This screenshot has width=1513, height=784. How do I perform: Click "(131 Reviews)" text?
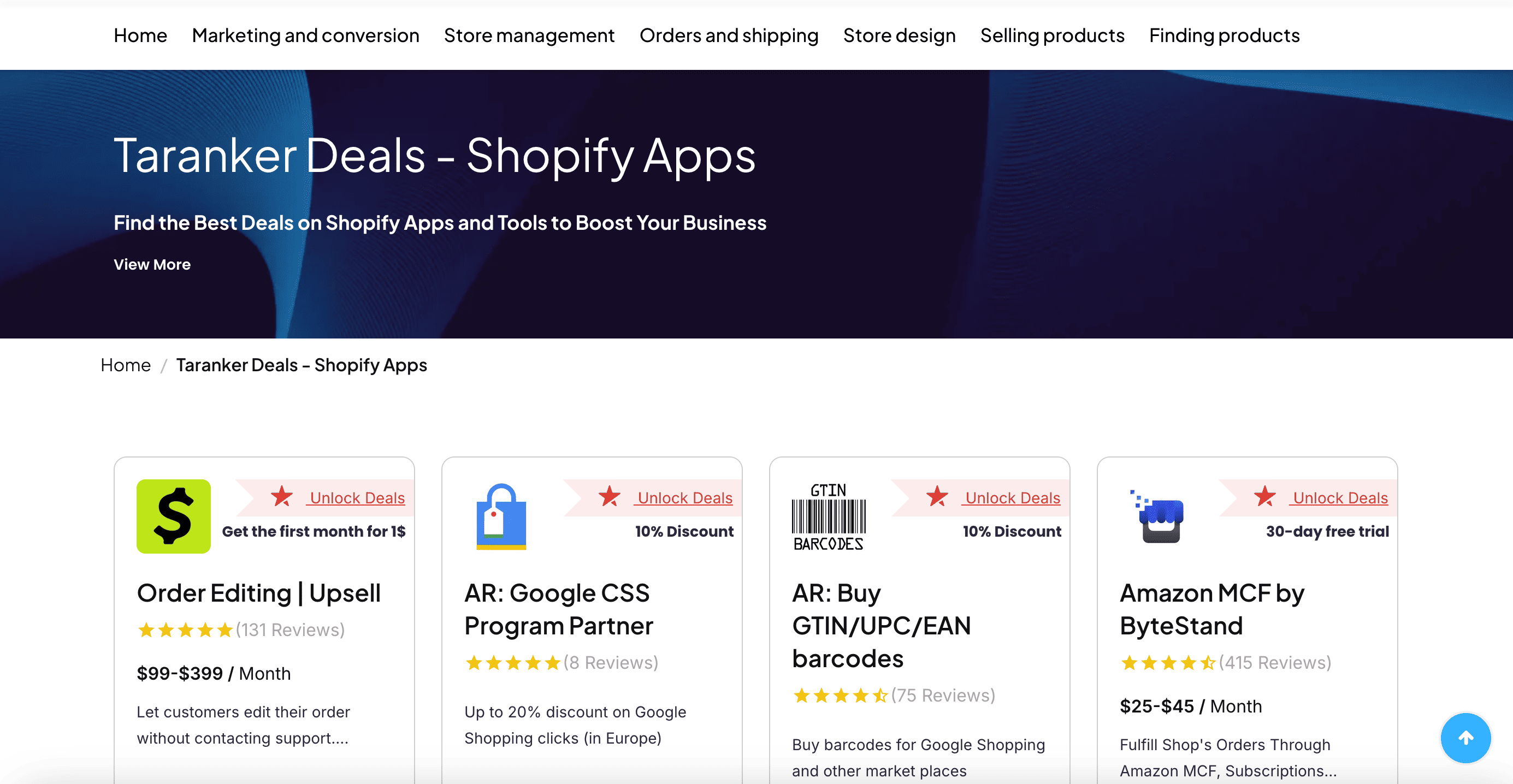[x=290, y=629]
